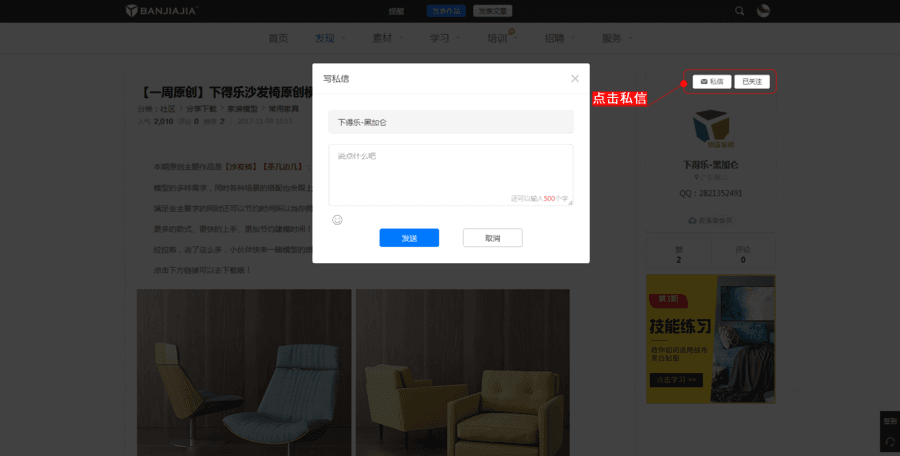
Task: Open the 服务 navigation item
Action: point(612,38)
